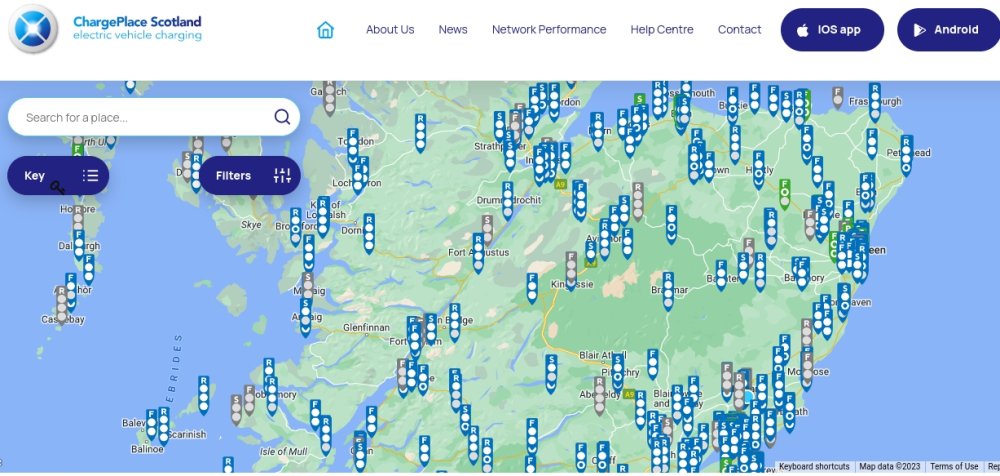Image resolution: width=1000 pixels, height=476 pixels.
Task: Select the grey charger marker at Kingussie
Action: [571, 269]
